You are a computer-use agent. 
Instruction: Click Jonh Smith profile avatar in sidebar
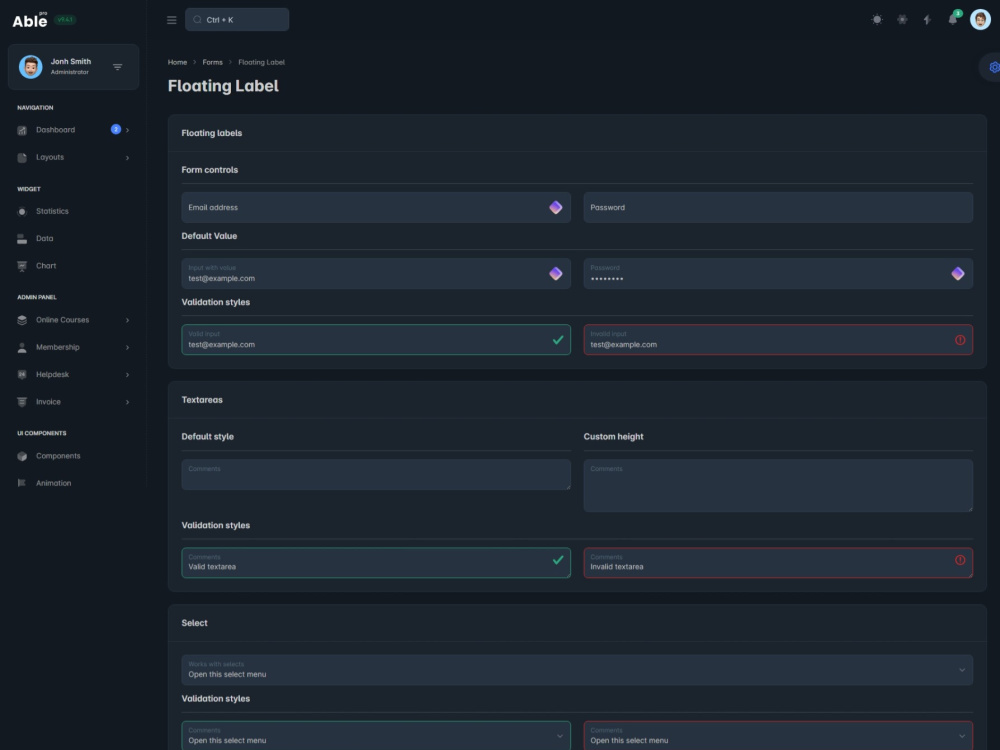(x=31, y=66)
